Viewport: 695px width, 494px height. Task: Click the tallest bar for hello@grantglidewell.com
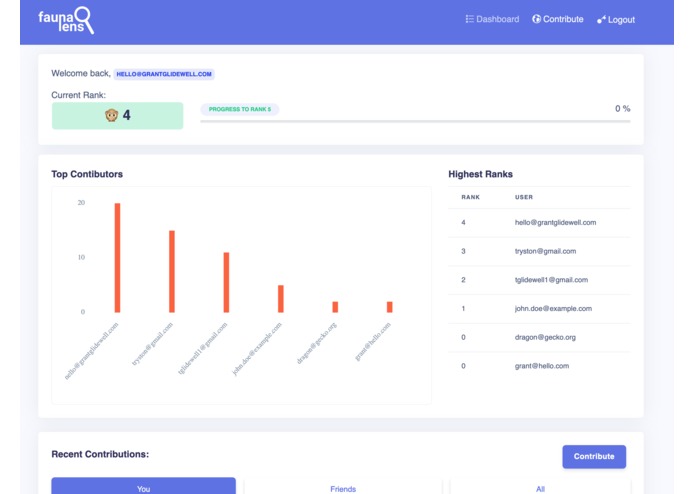117,258
